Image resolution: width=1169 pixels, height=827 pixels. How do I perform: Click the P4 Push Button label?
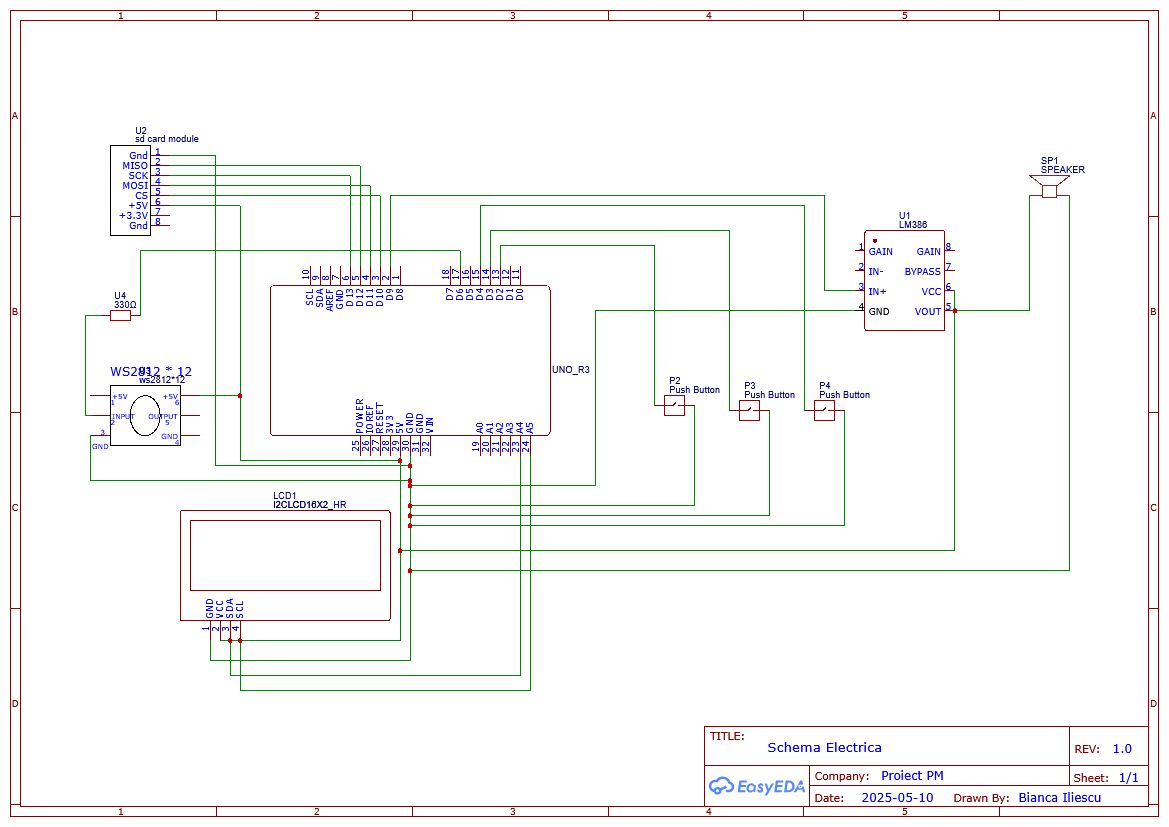pos(845,395)
